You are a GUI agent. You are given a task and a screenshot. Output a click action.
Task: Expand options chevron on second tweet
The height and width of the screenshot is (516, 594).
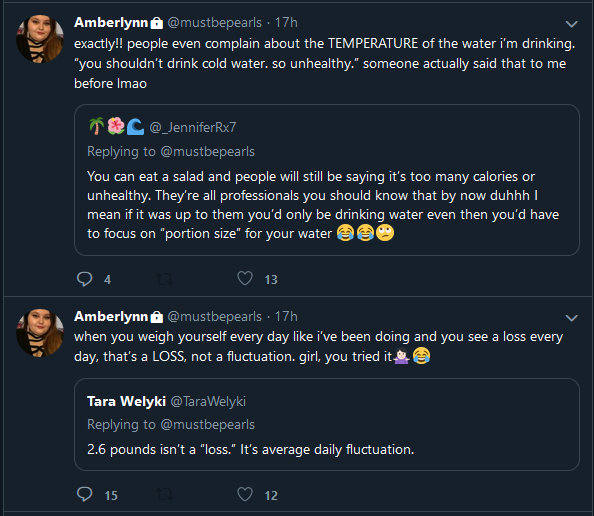[571, 318]
